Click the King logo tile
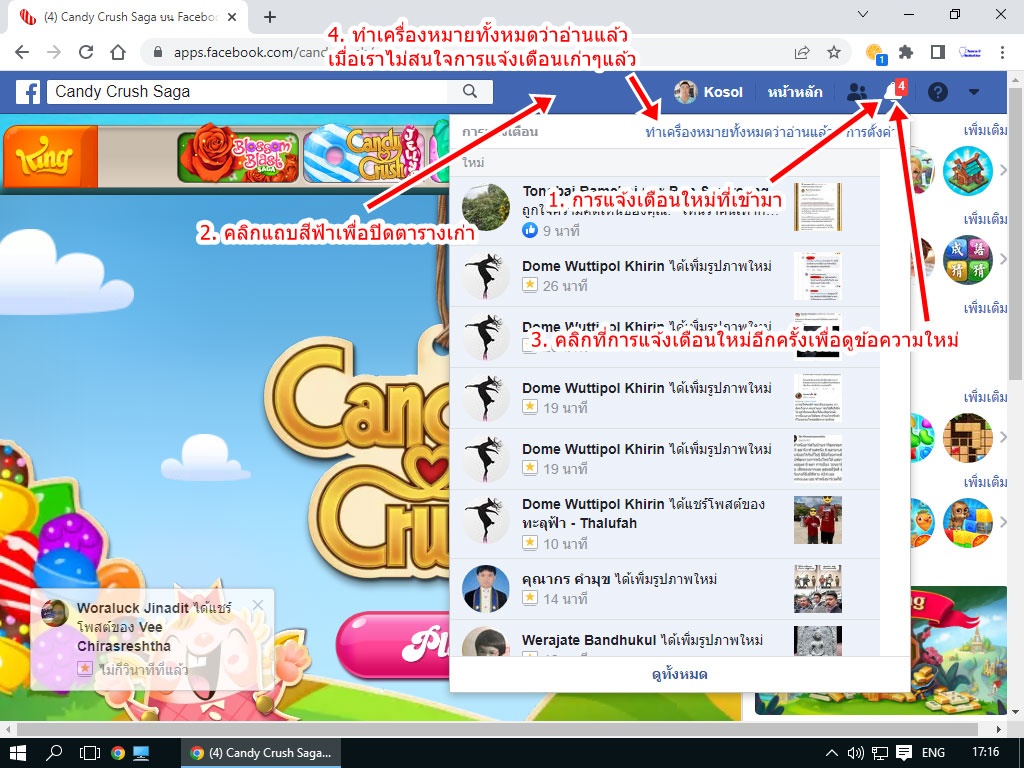The image size is (1024, 768). [50, 157]
